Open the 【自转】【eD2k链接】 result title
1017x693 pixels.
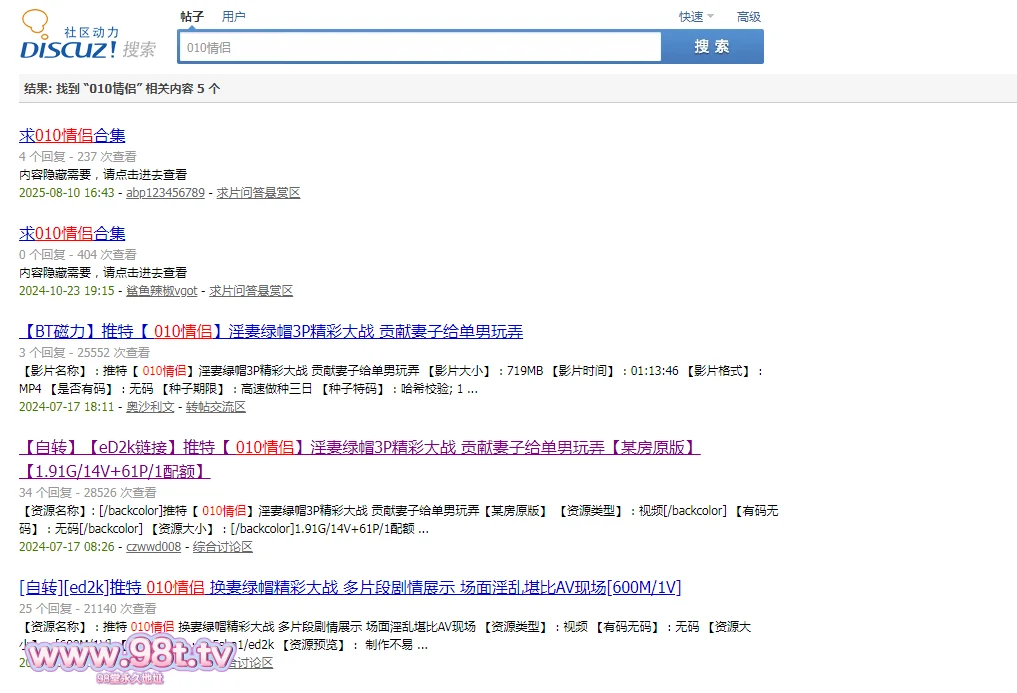[x=359, y=447]
